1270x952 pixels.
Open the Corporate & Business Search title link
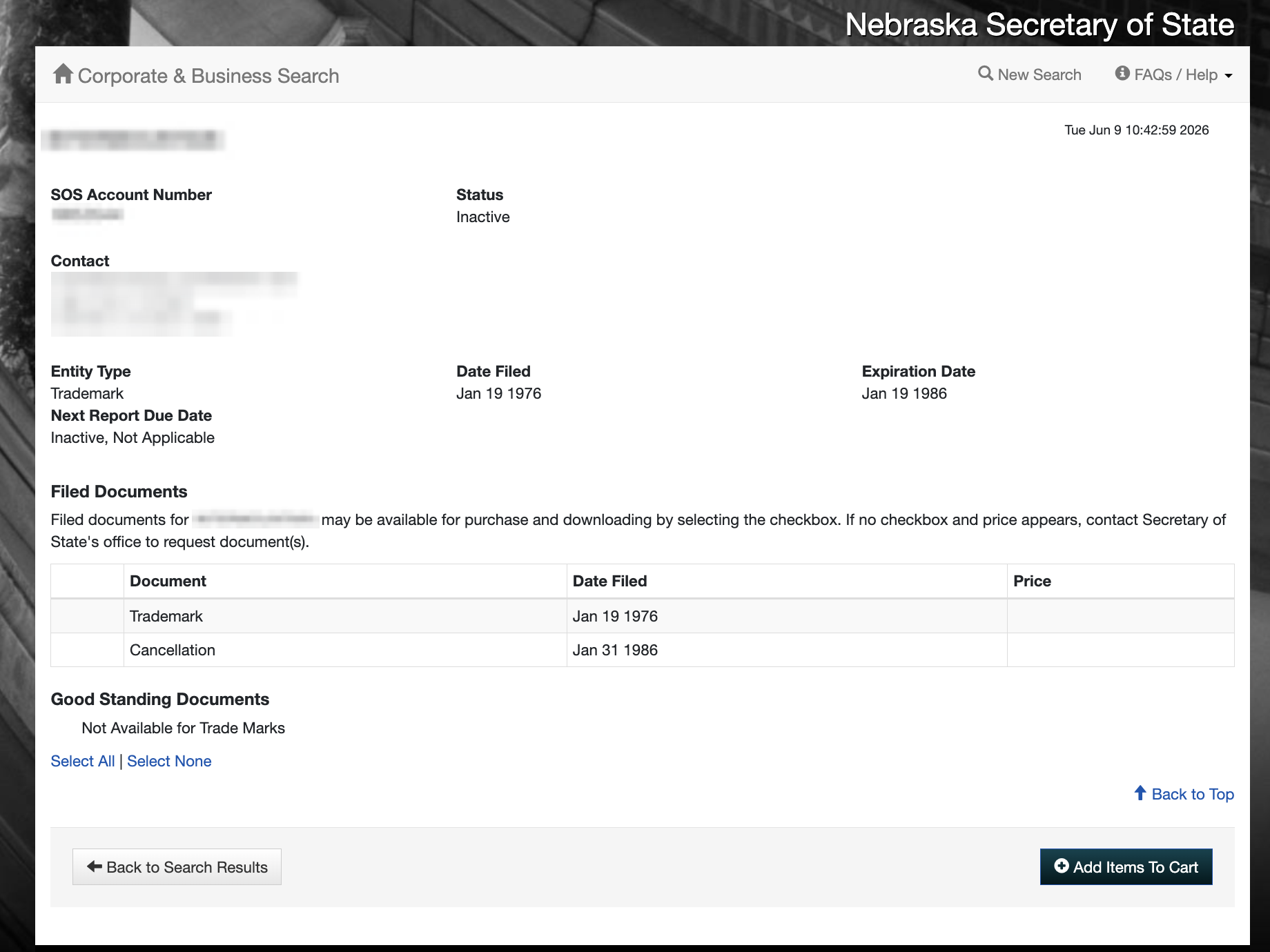208,76
